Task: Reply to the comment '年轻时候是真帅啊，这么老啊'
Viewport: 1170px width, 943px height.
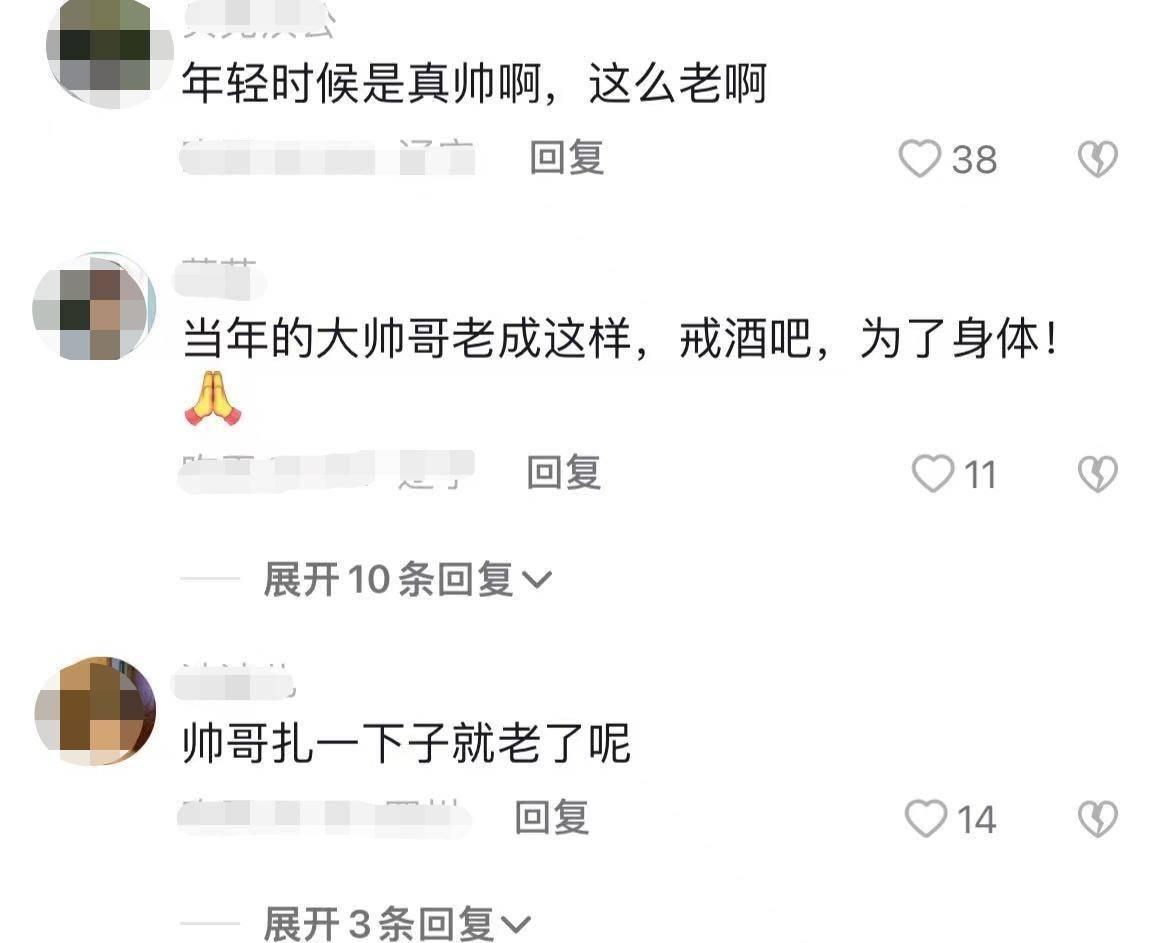Action: (x=566, y=157)
